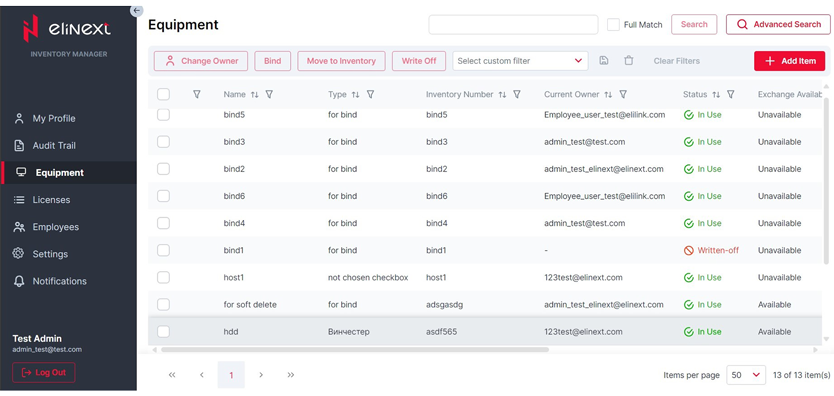
Task: Open Audit Trail in the sidebar
Action: (68, 146)
